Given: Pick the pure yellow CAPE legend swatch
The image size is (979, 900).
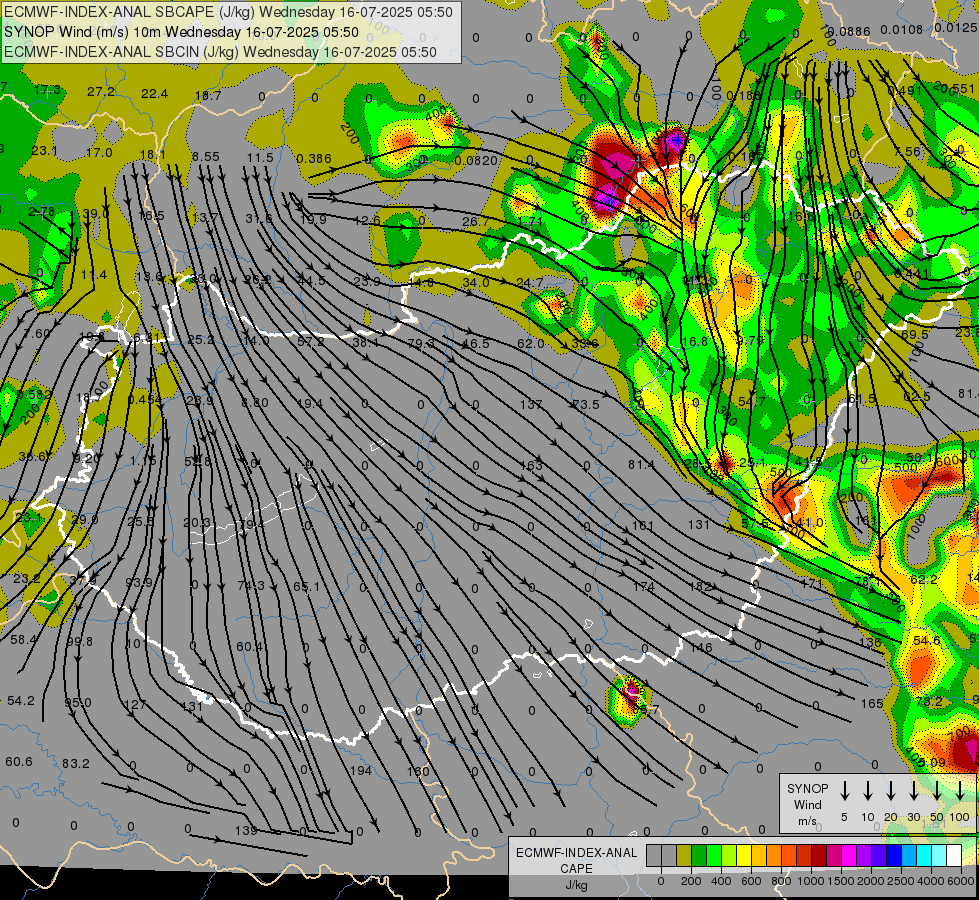Looking at the screenshot, I should click(744, 855).
